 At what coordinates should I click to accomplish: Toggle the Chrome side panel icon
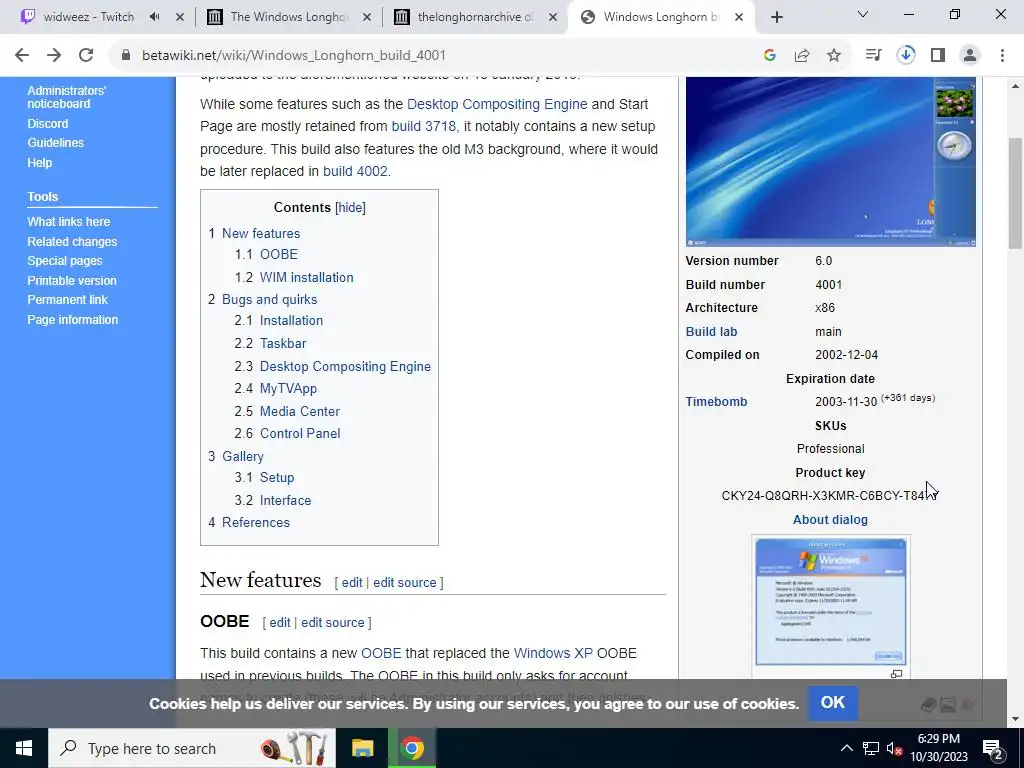click(x=938, y=56)
